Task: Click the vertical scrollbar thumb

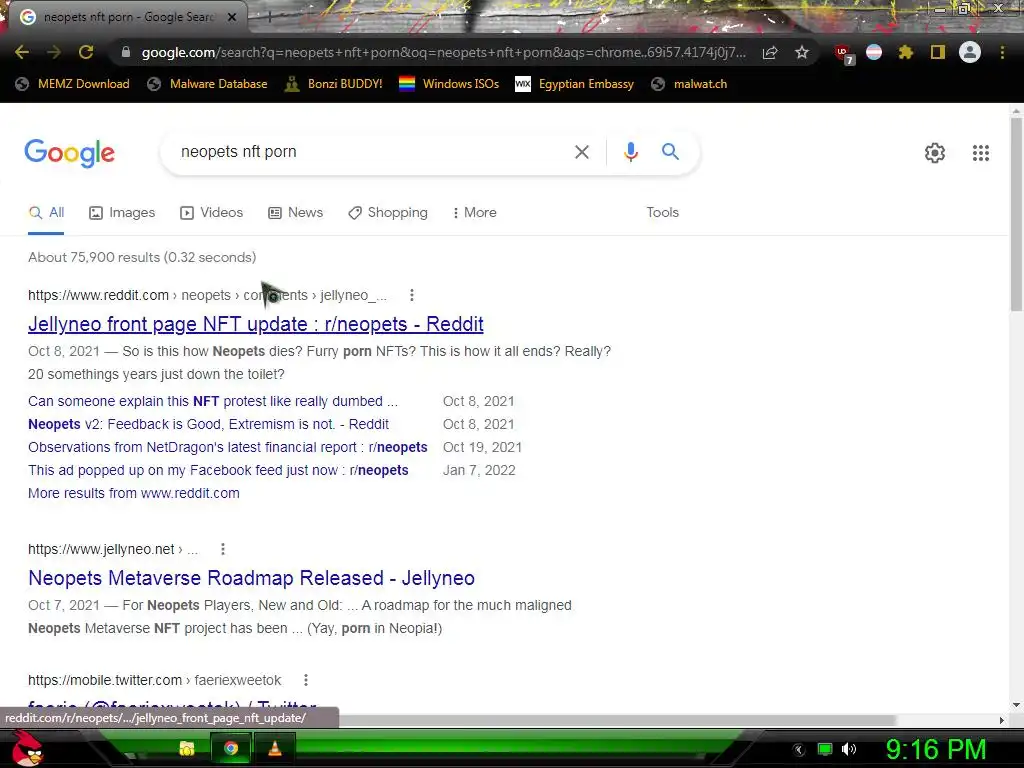Action: (x=1016, y=216)
